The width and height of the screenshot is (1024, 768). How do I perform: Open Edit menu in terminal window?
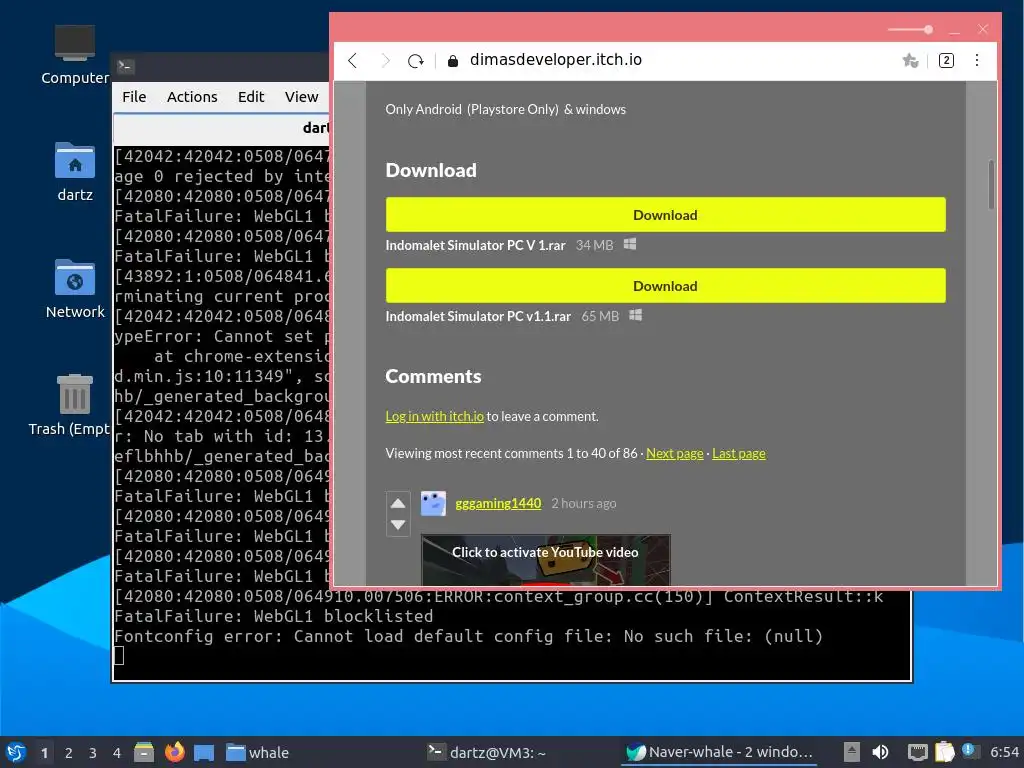tap(251, 97)
